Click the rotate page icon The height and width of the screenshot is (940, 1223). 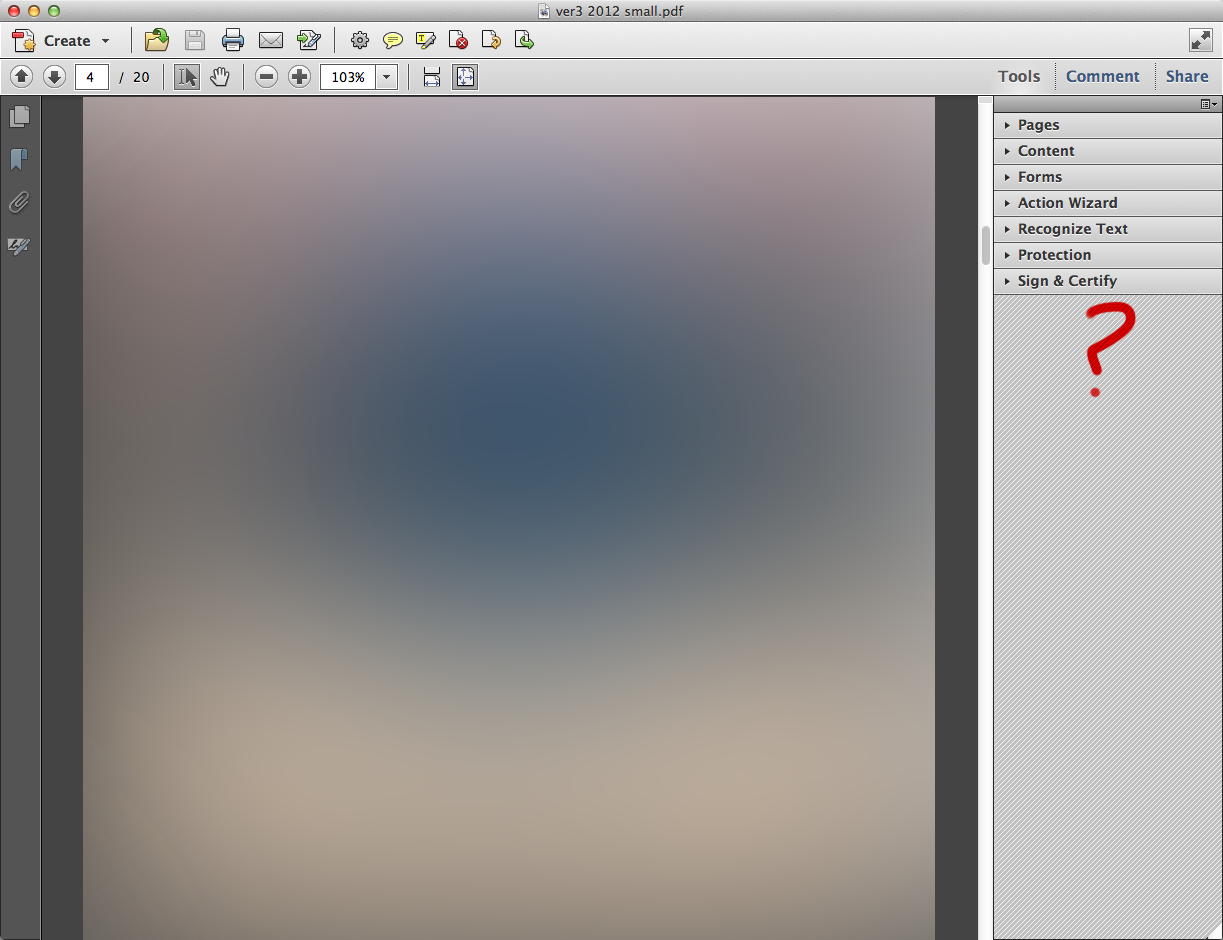pyautogui.click(x=491, y=40)
